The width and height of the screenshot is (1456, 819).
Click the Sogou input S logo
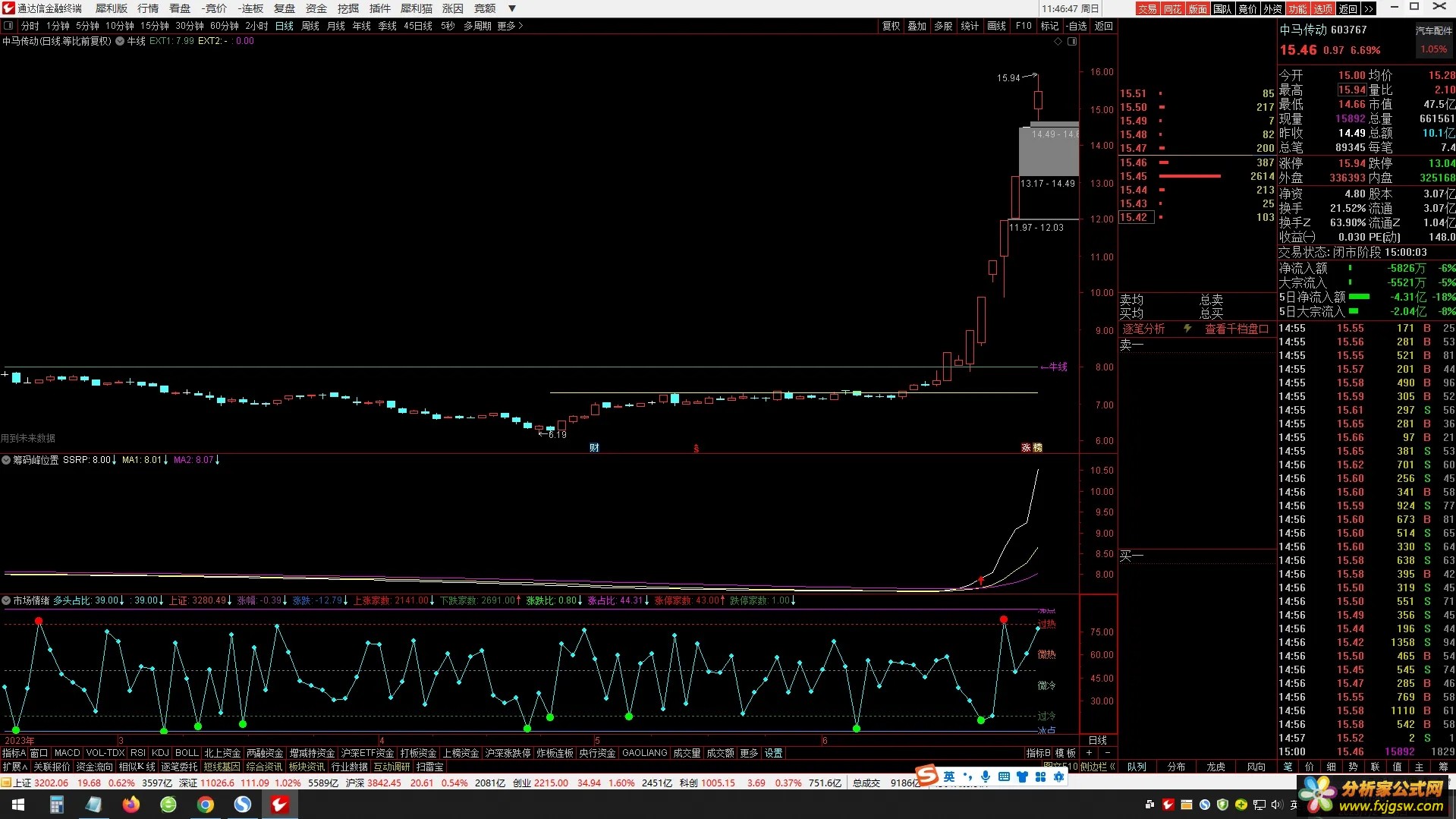(x=927, y=776)
